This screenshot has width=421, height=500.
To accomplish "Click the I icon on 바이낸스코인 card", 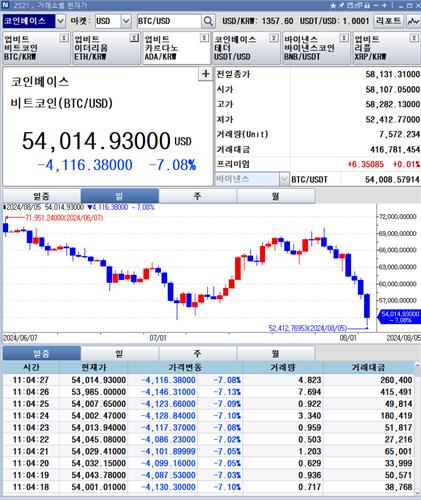I will pos(344,38).
